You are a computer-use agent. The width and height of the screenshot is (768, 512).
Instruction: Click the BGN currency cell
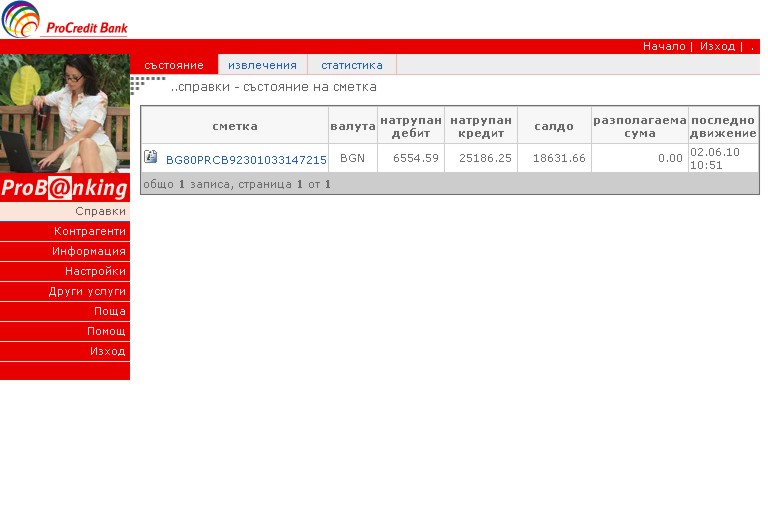pos(353,158)
